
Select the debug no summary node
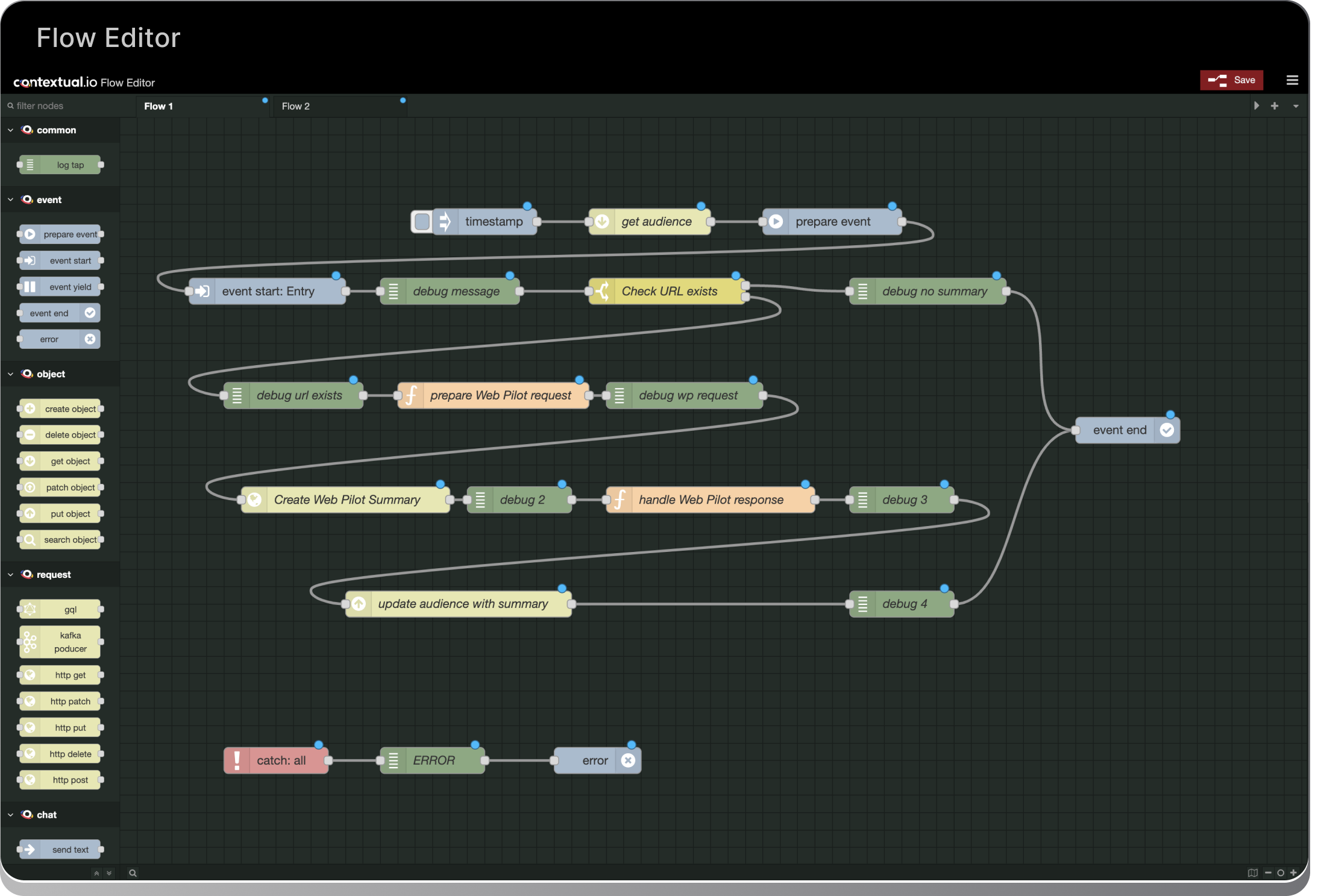click(928, 292)
